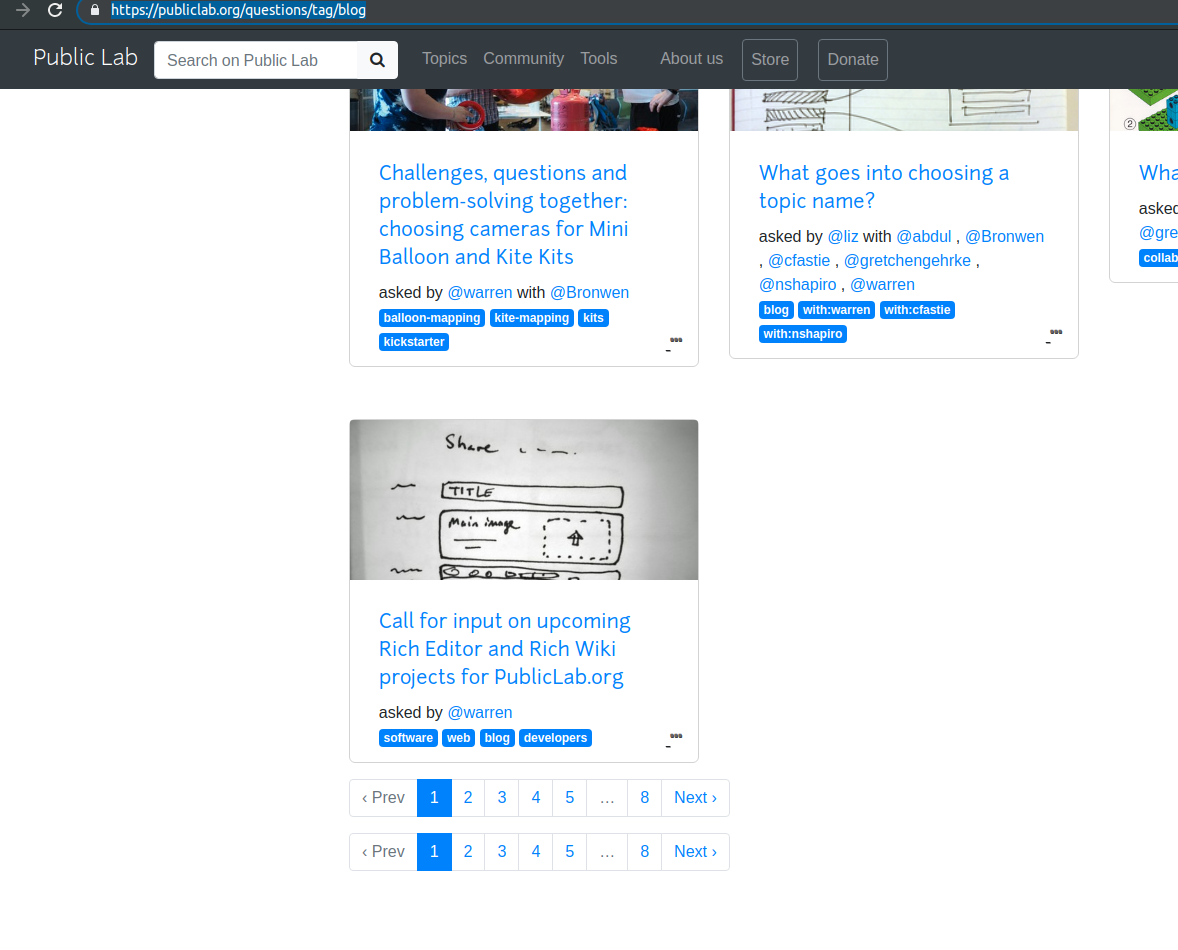Screen dimensions: 1178x950
Task: Open question about choosing a topic name
Action: 884,186
